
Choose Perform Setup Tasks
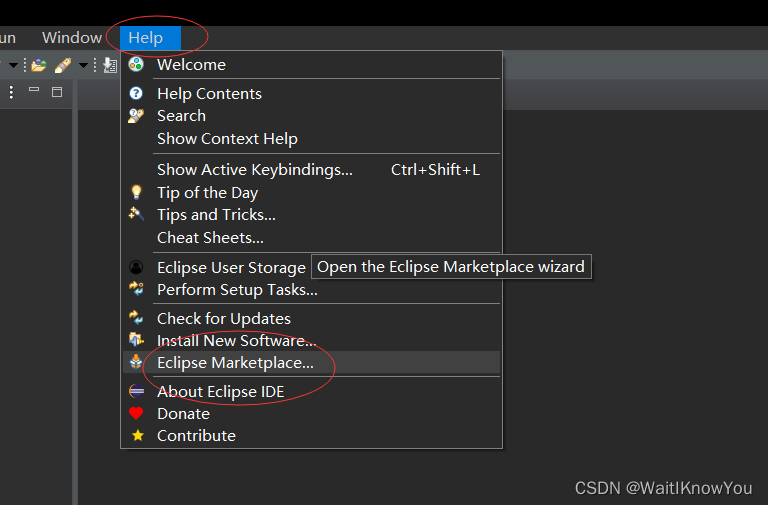tap(312, 289)
